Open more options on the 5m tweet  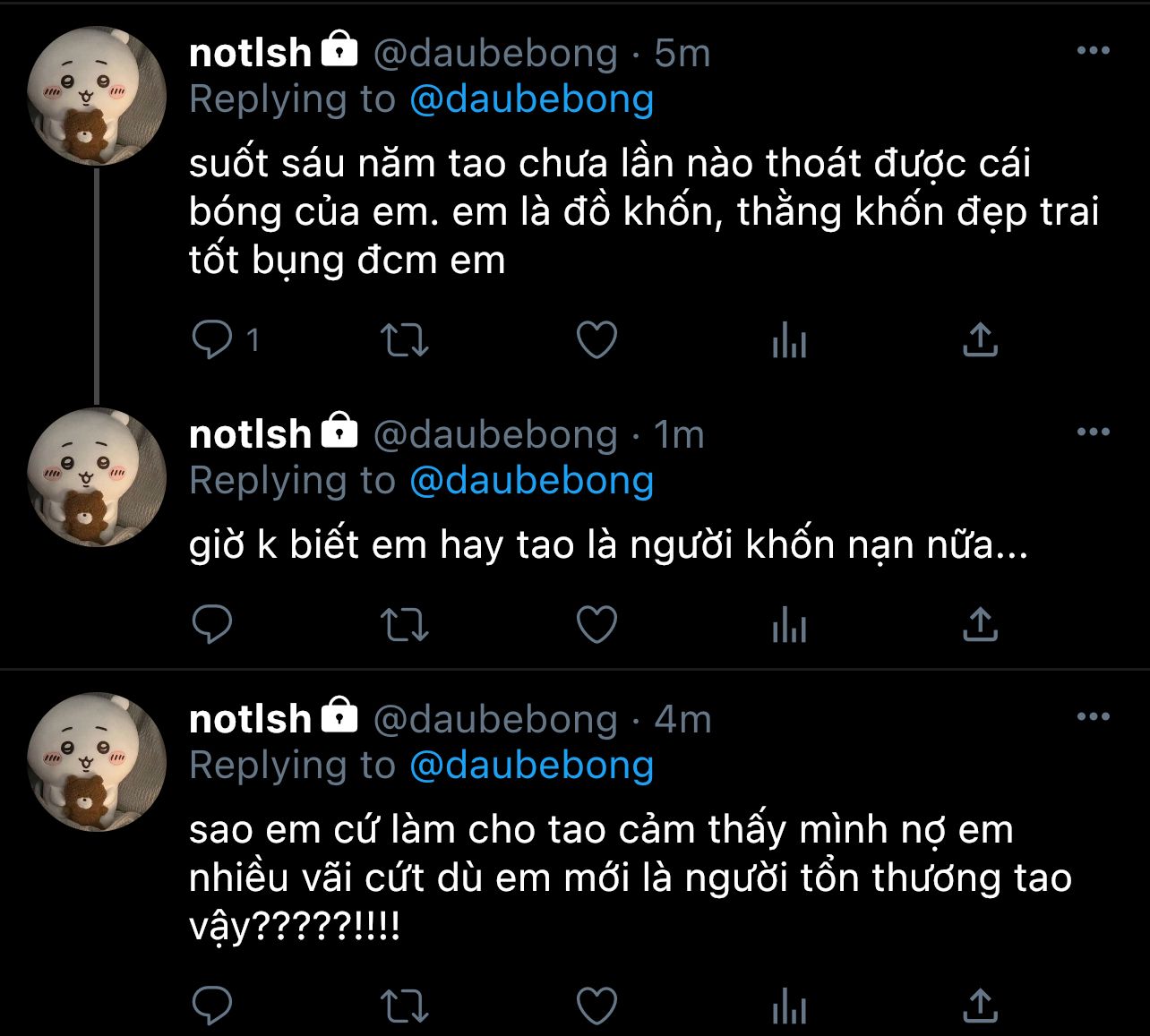click(x=1093, y=51)
